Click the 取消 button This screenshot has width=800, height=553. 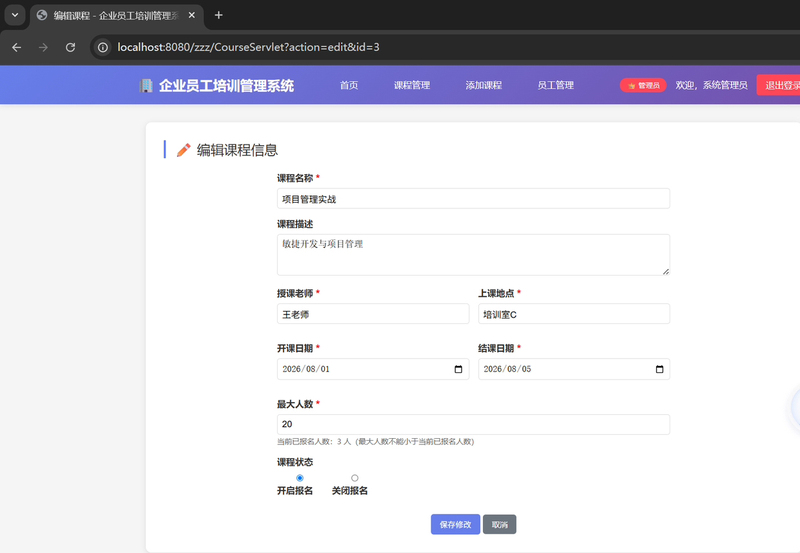[499, 524]
